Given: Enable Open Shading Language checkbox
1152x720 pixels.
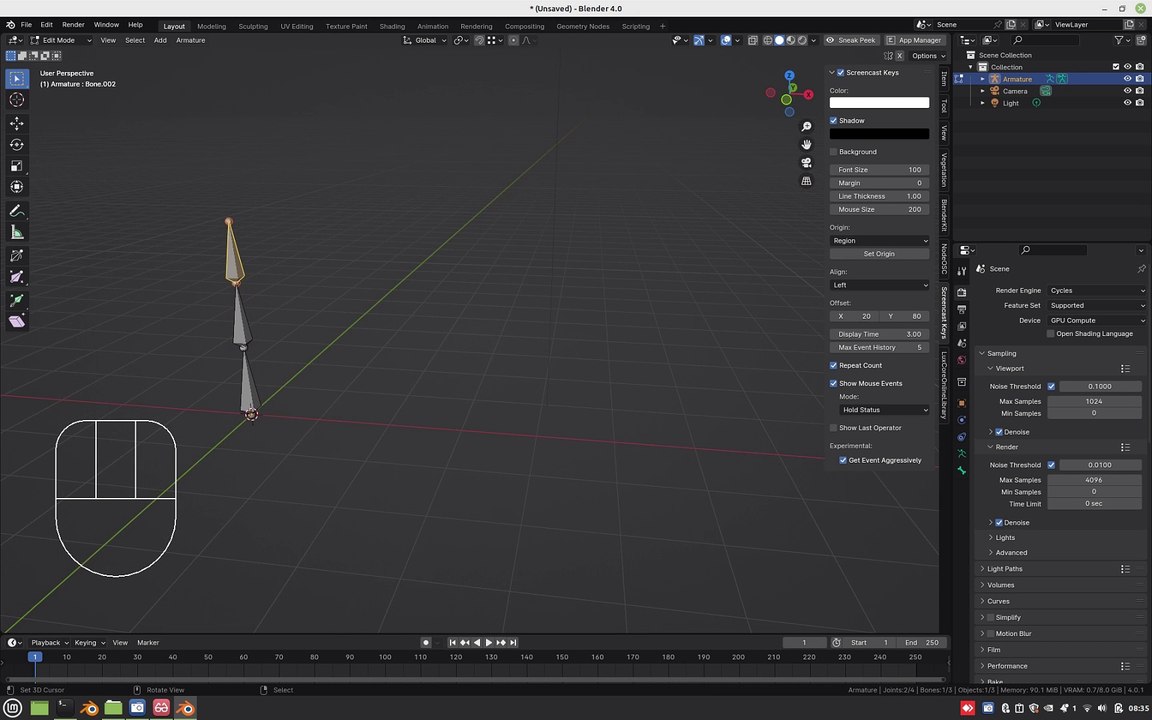Looking at the screenshot, I should point(1051,334).
